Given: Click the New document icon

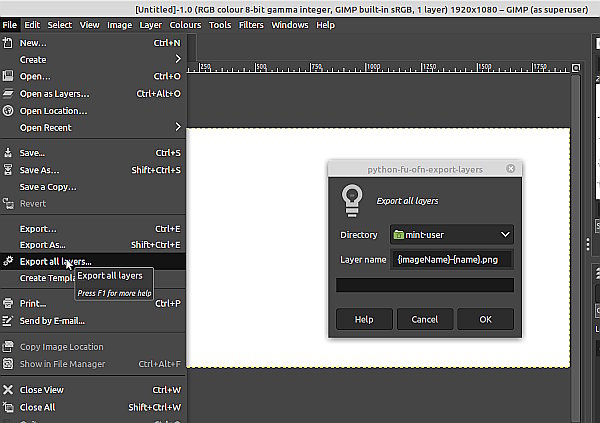Looking at the screenshot, I should (8, 42).
